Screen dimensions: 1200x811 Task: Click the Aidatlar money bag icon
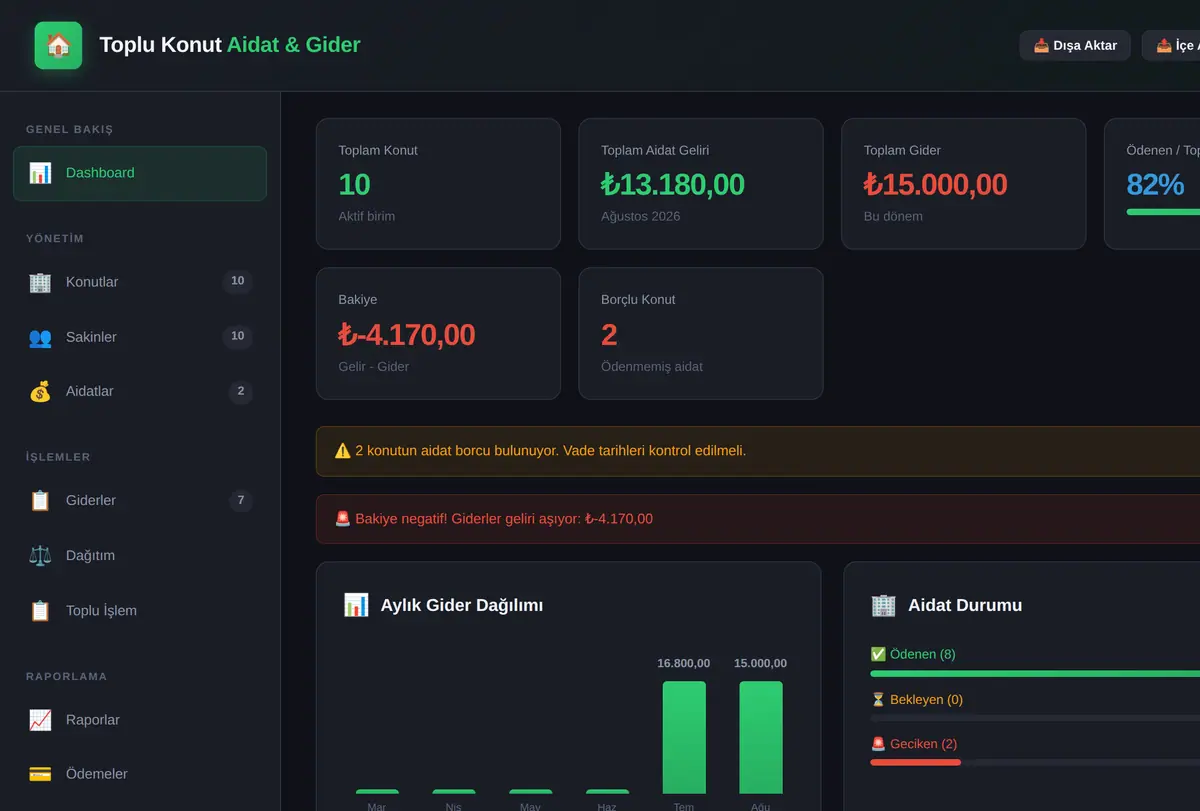point(40,391)
